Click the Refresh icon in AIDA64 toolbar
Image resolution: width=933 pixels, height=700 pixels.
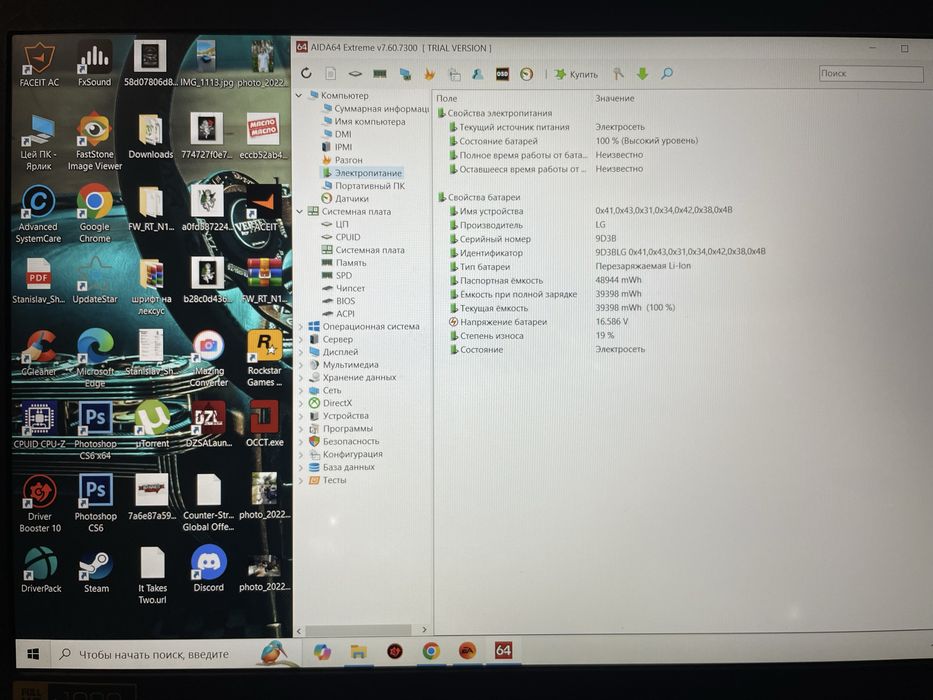(306, 73)
